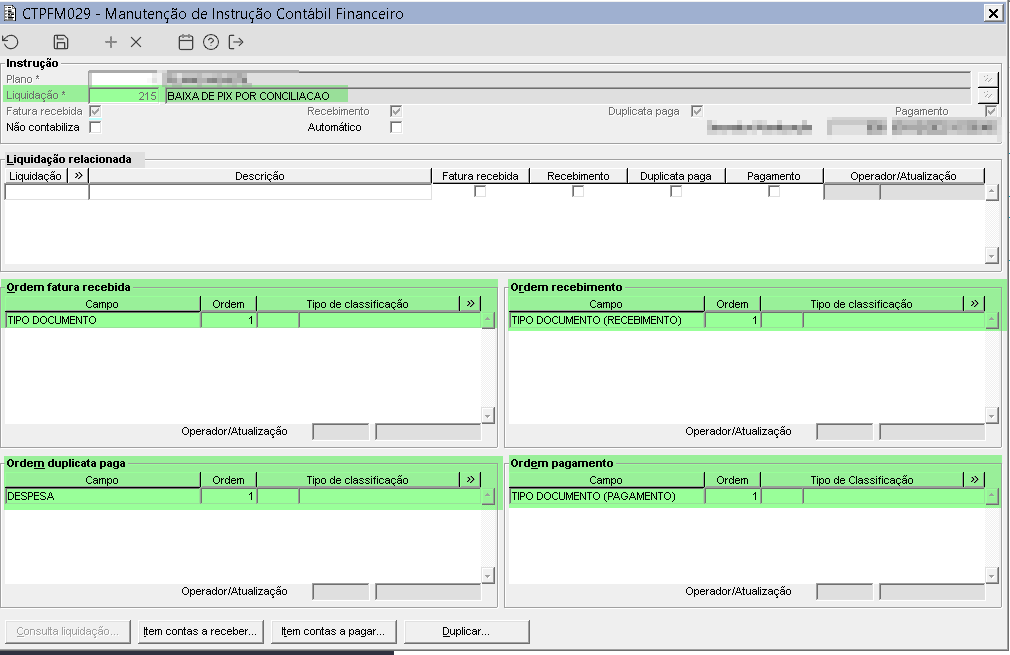The height and width of the screenshot is (655, 1010).
Task: Click » button in Ordem recebimento header
Action: (974, 303)
